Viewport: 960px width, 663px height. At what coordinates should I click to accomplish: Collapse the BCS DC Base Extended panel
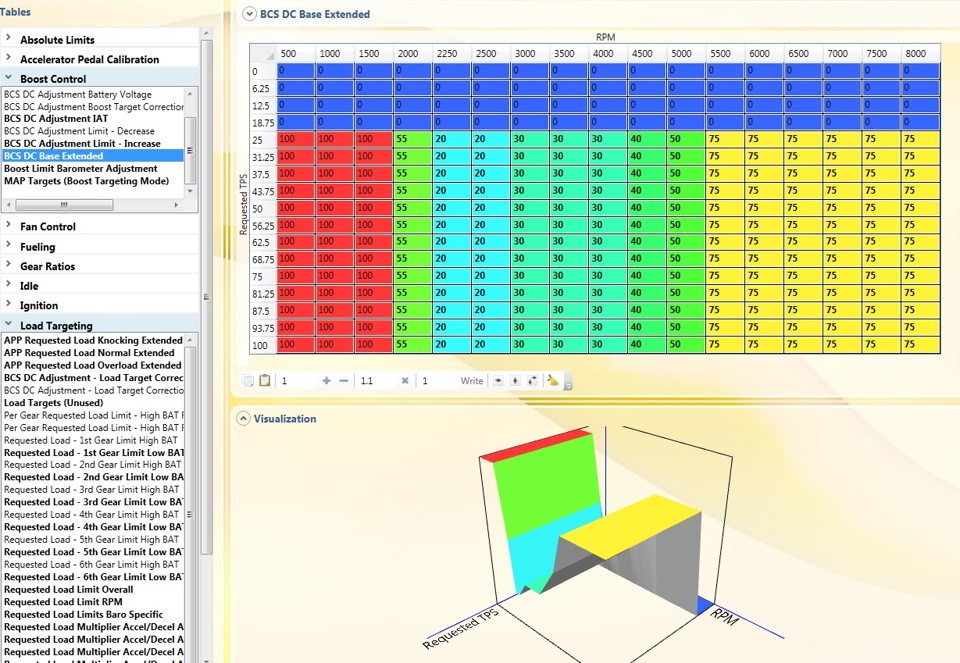coord(249,14)
